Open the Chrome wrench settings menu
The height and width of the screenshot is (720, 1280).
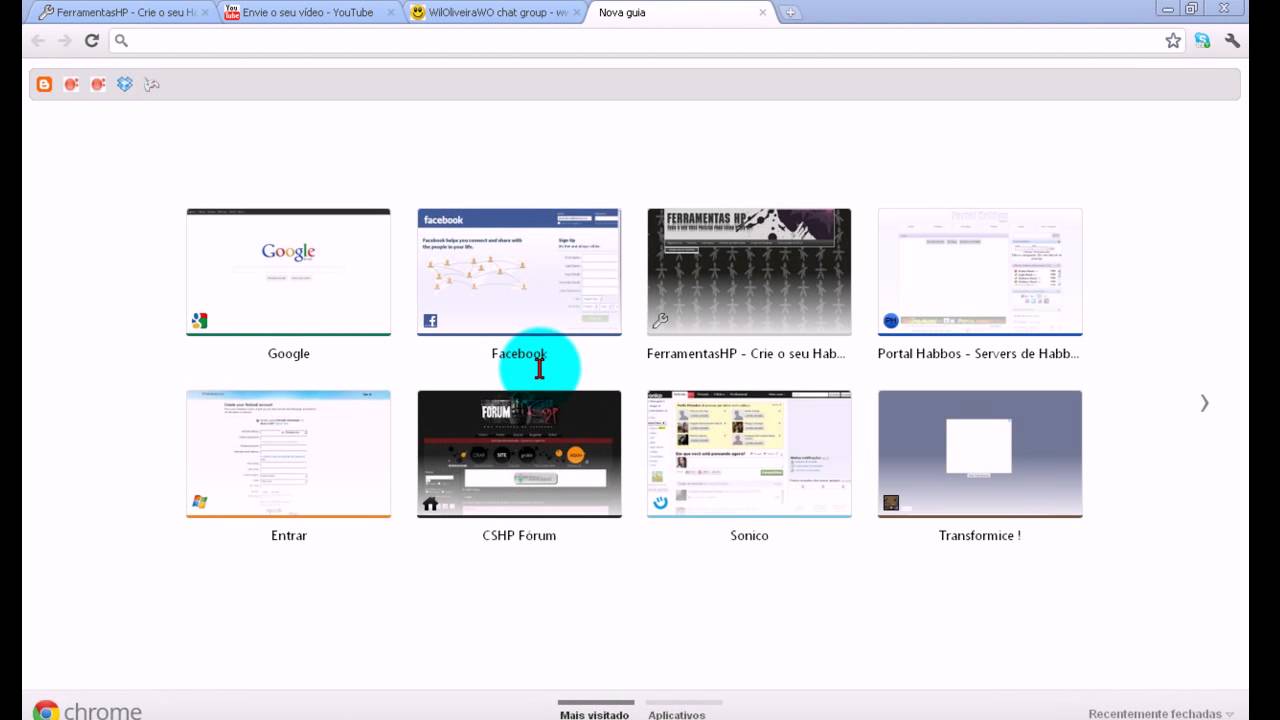coord(1232,41)
